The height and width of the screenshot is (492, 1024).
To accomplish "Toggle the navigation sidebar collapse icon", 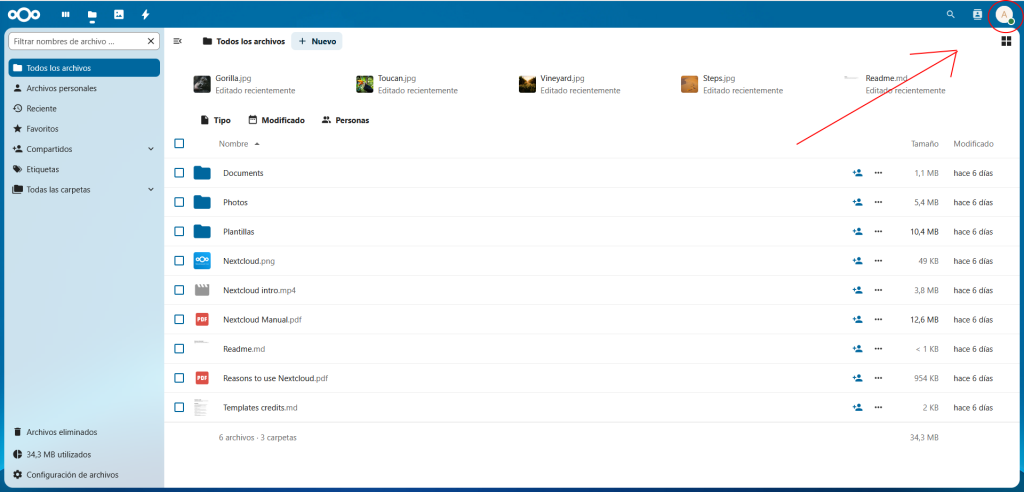I will click(x=178, y=41).
